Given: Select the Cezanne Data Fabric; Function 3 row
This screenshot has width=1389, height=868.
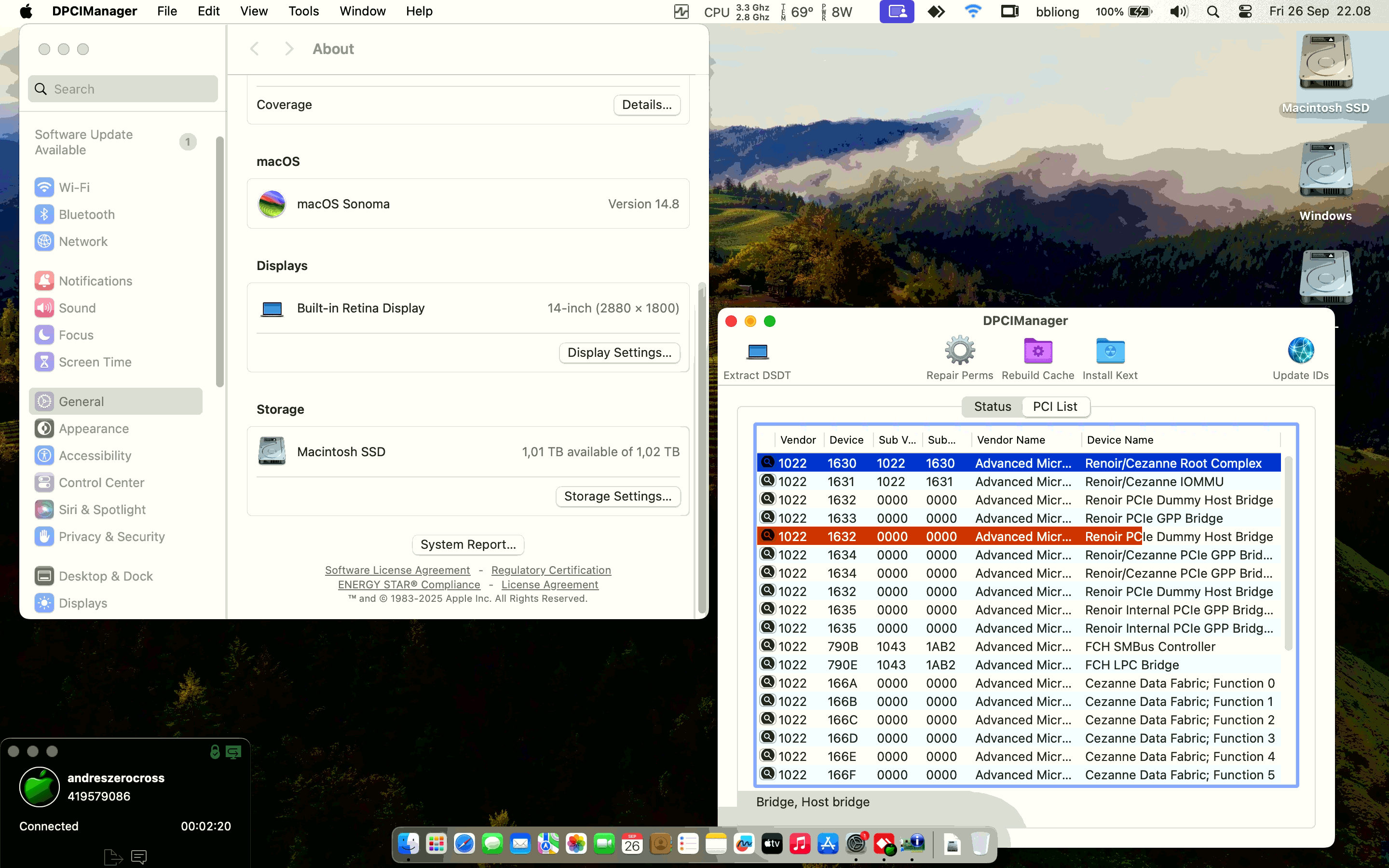Looking at the screenshot, I should point(1019,738).
